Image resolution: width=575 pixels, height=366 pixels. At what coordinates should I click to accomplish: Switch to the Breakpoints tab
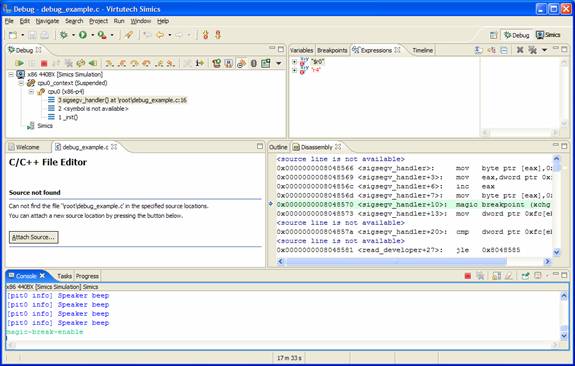click(332, 50)
